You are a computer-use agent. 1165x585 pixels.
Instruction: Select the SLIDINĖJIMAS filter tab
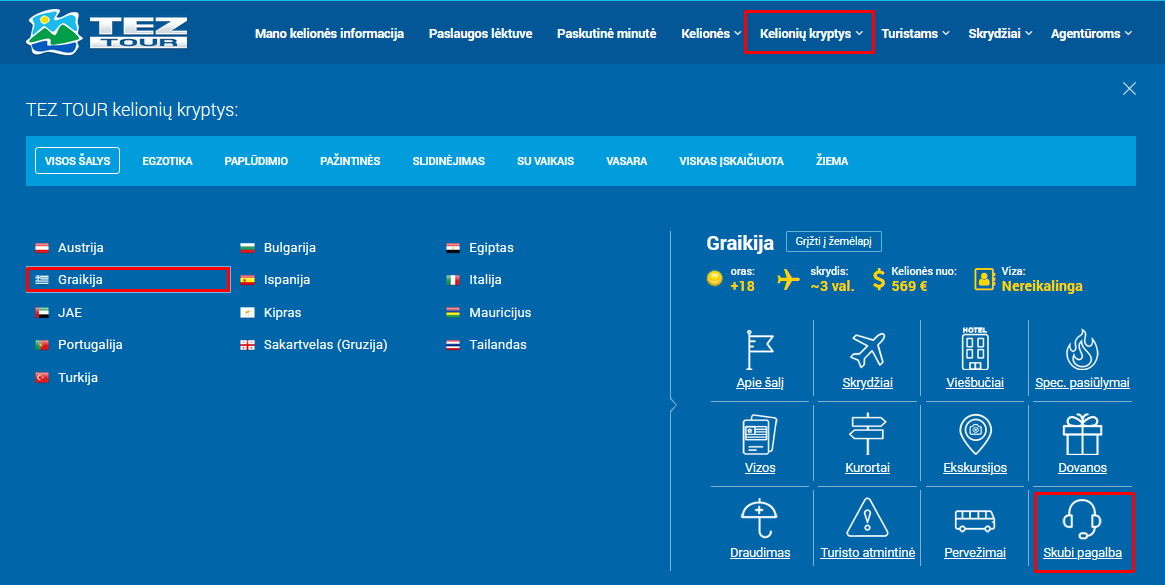(449, 161)
